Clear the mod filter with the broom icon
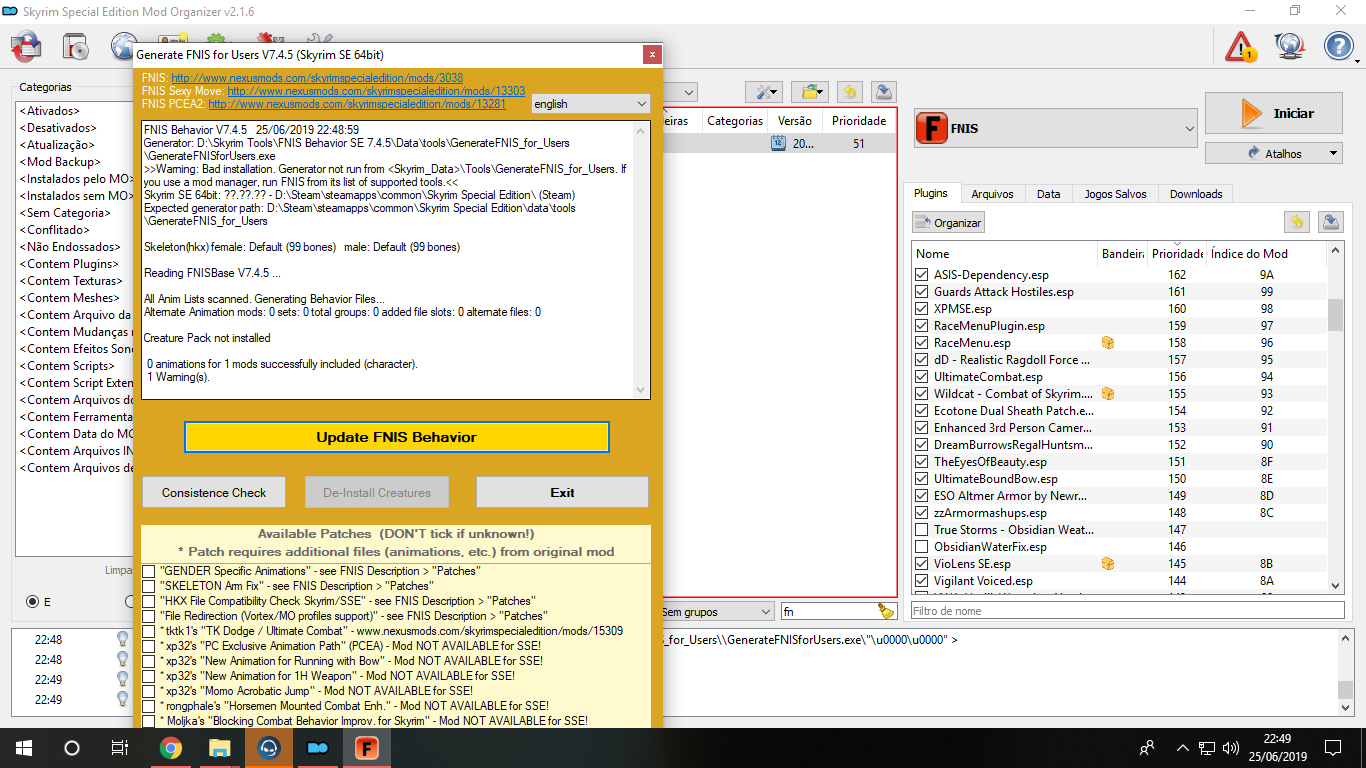The width and height of the screenshot is (1366, 768). (886, 611)
